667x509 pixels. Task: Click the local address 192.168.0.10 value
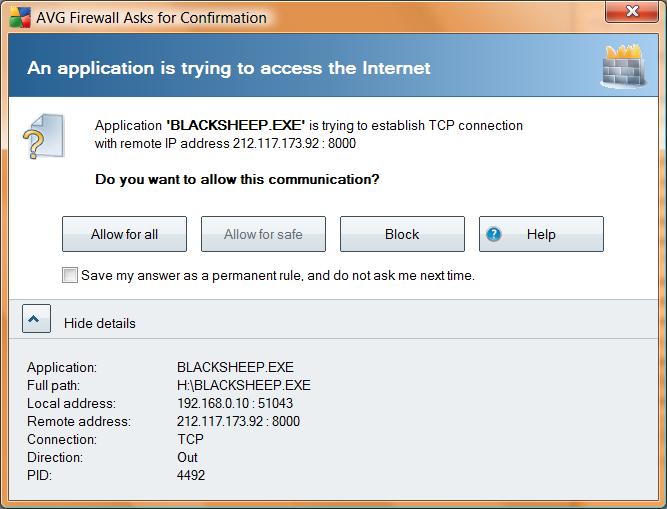[x=235, y=403]
